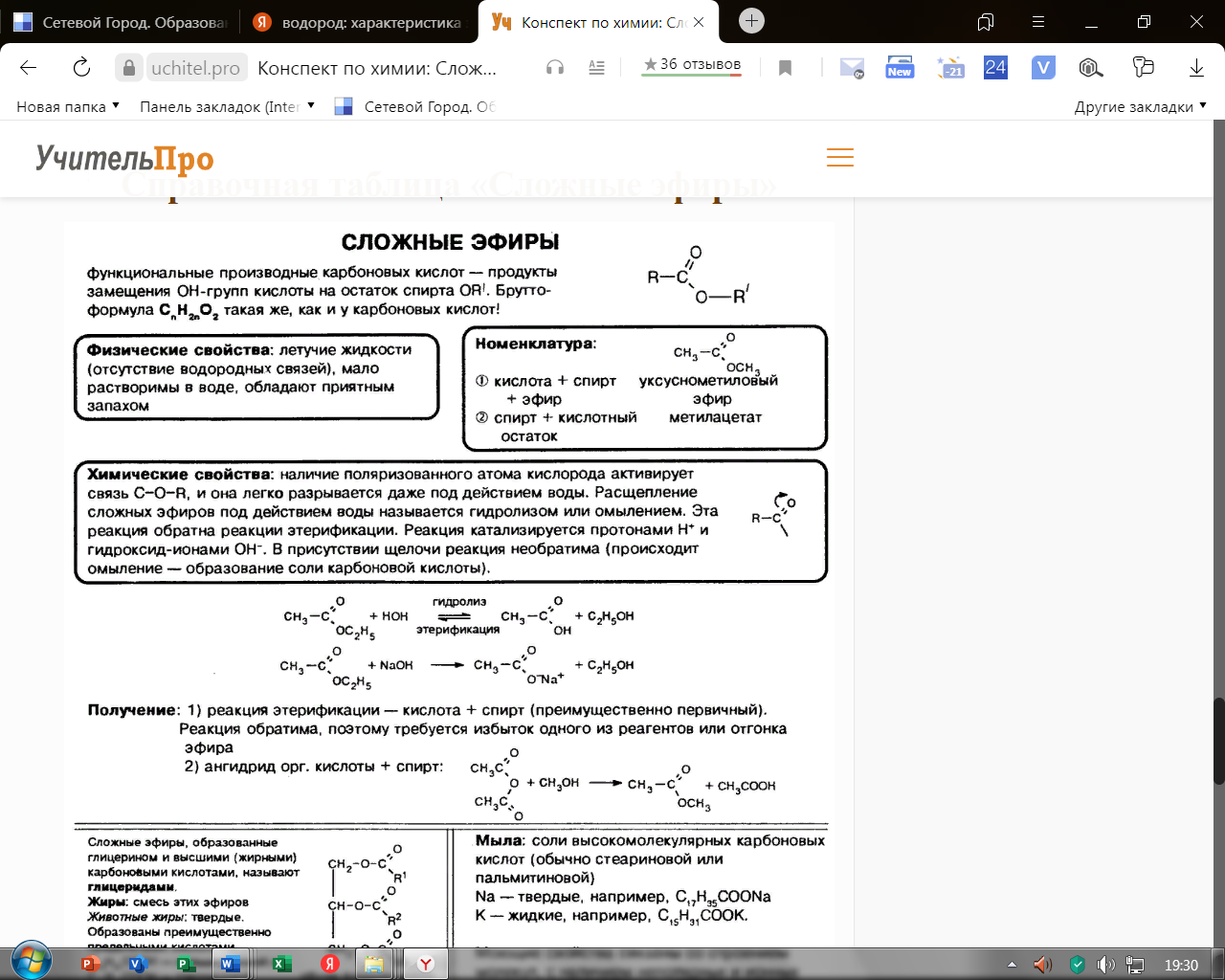
Task: Show hidden system tray icons
Action: tap(1013, 965)
